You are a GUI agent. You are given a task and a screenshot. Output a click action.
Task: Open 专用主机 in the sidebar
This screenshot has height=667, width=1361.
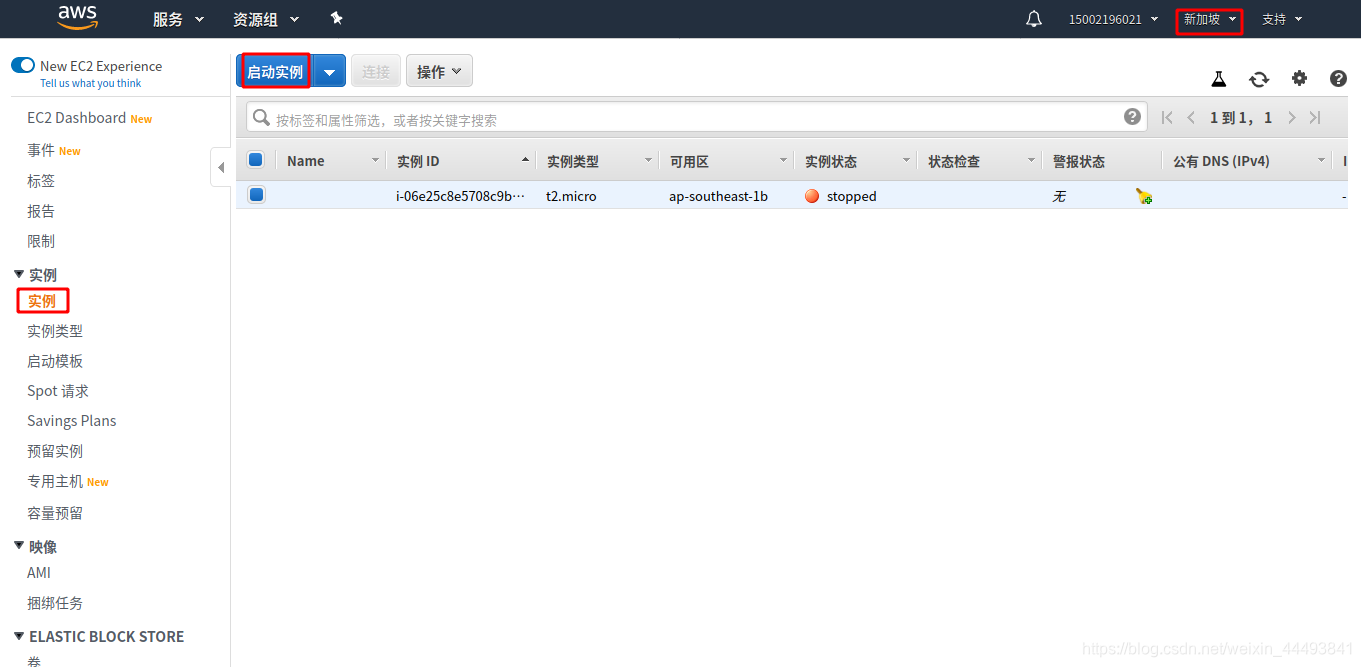[55, 481]
